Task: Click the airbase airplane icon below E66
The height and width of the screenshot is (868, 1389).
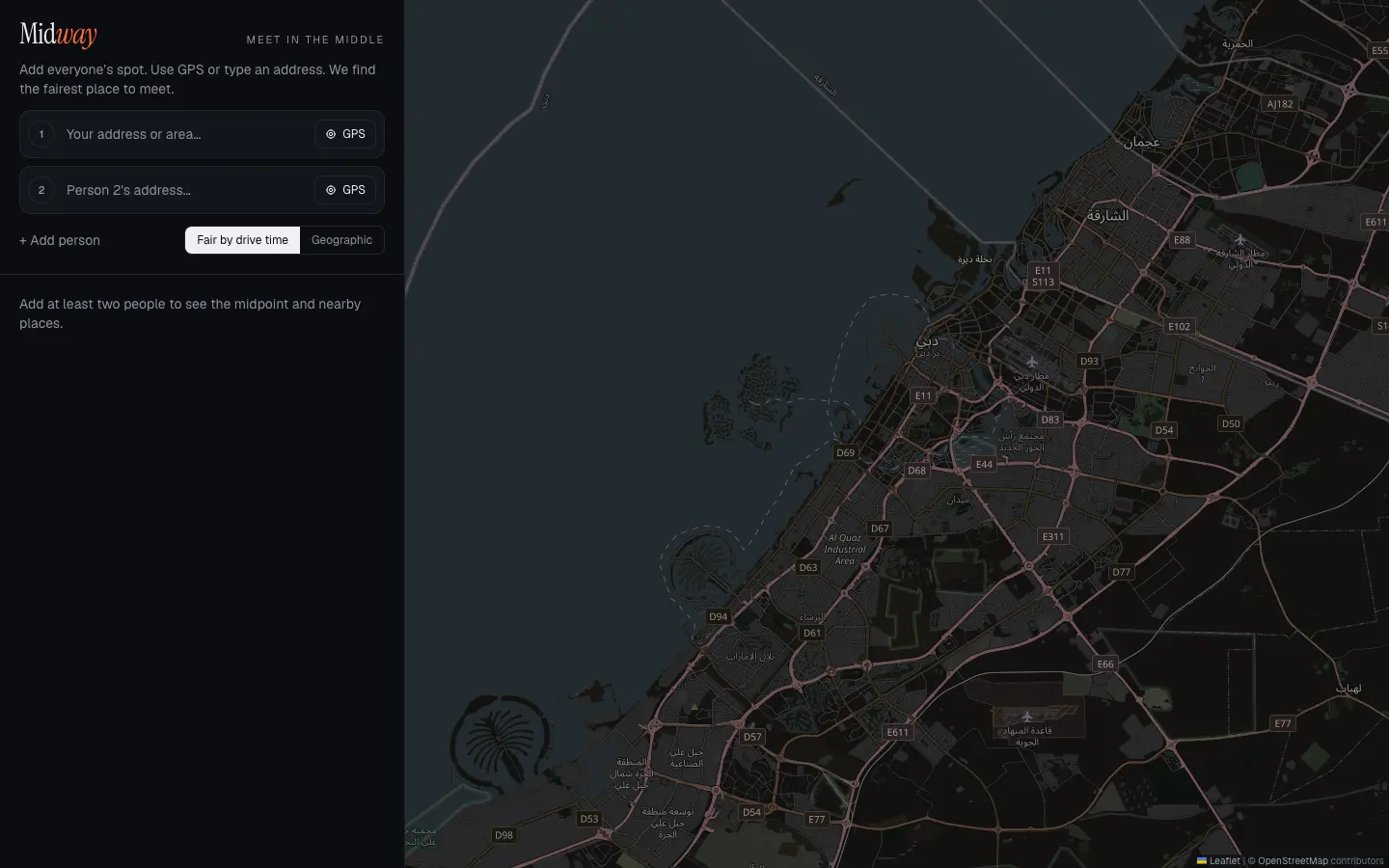Action: [x=1027, y=717]
